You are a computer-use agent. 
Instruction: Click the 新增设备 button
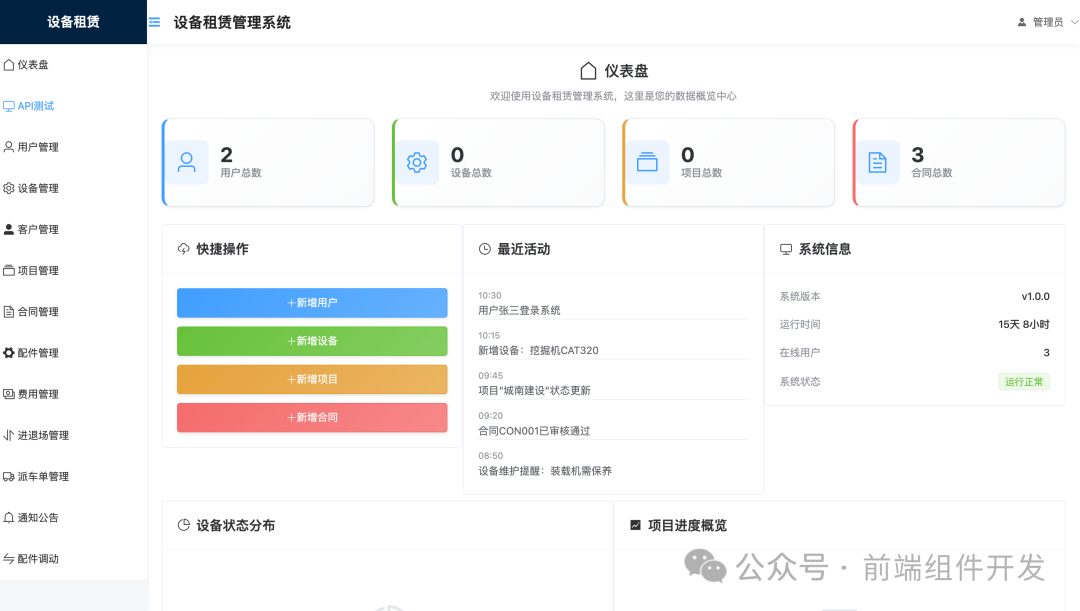coord(311,341)
